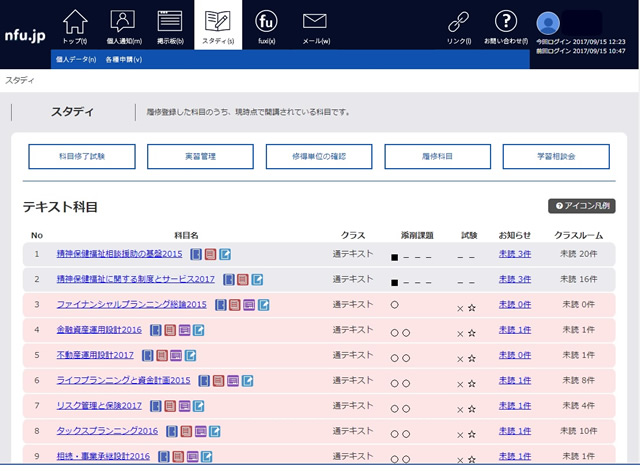This screenshot has height=471, width=640.
Task: Open course 精神保健福祉に関する制度とサービス2017 link
Action: (136, 279)
